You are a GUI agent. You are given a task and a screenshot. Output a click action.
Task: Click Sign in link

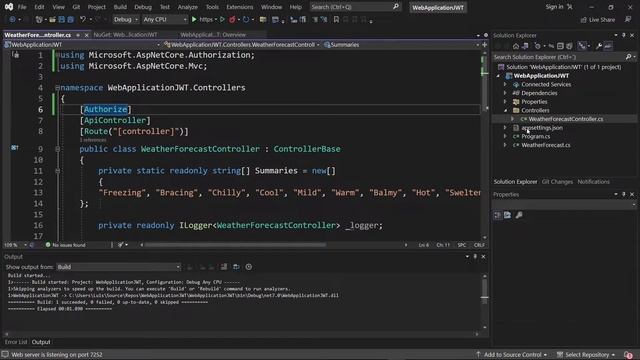[x=554, y=7]
